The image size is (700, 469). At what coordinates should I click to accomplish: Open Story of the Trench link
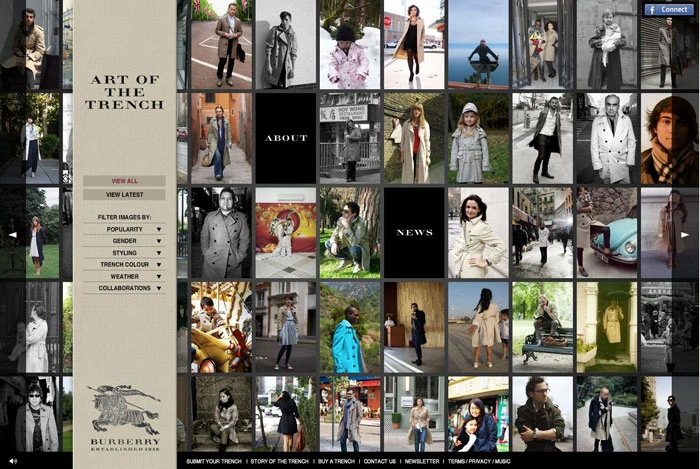pos(279,462)
